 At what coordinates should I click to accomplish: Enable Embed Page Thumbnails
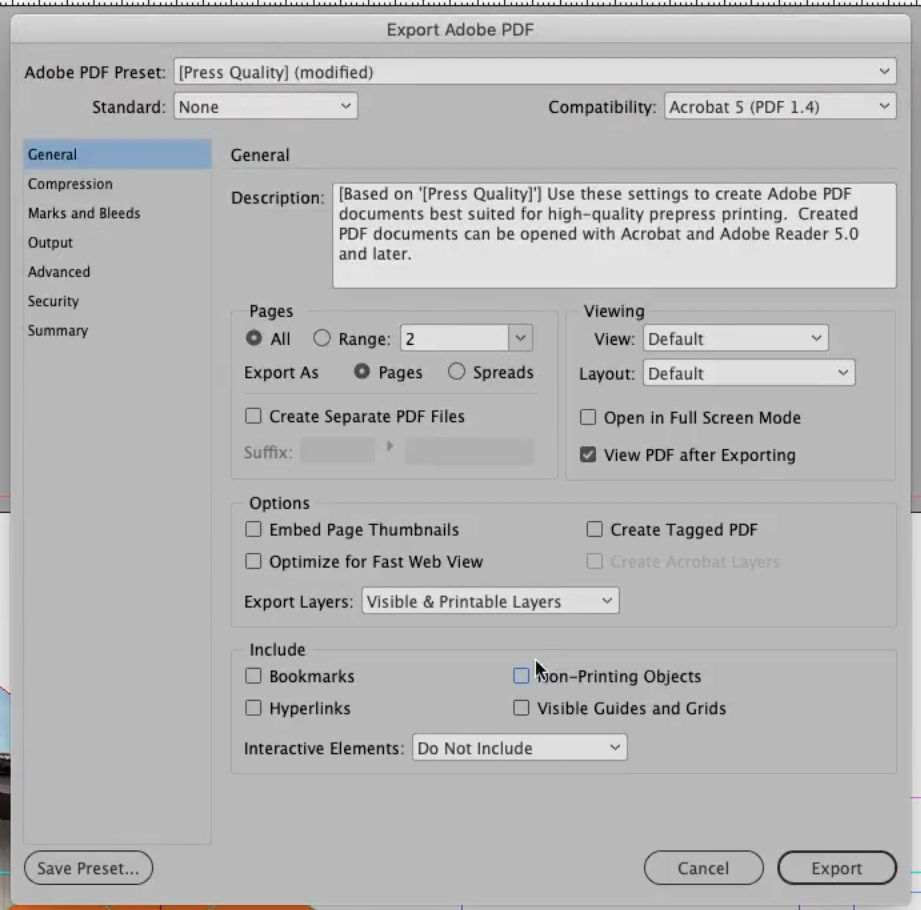coord(253,529)
